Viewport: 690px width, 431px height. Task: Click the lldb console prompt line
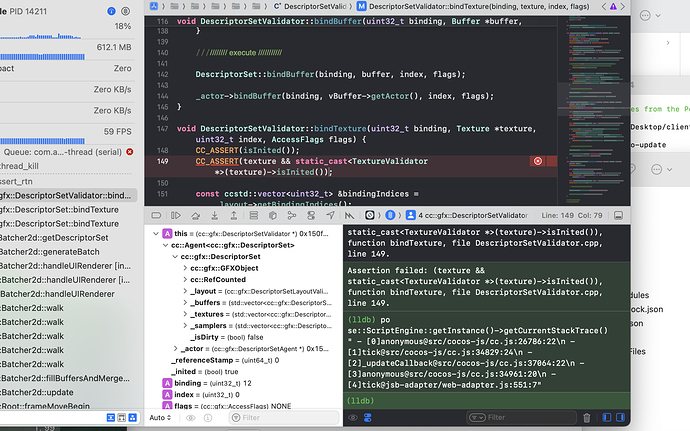[x=487, y=401]
